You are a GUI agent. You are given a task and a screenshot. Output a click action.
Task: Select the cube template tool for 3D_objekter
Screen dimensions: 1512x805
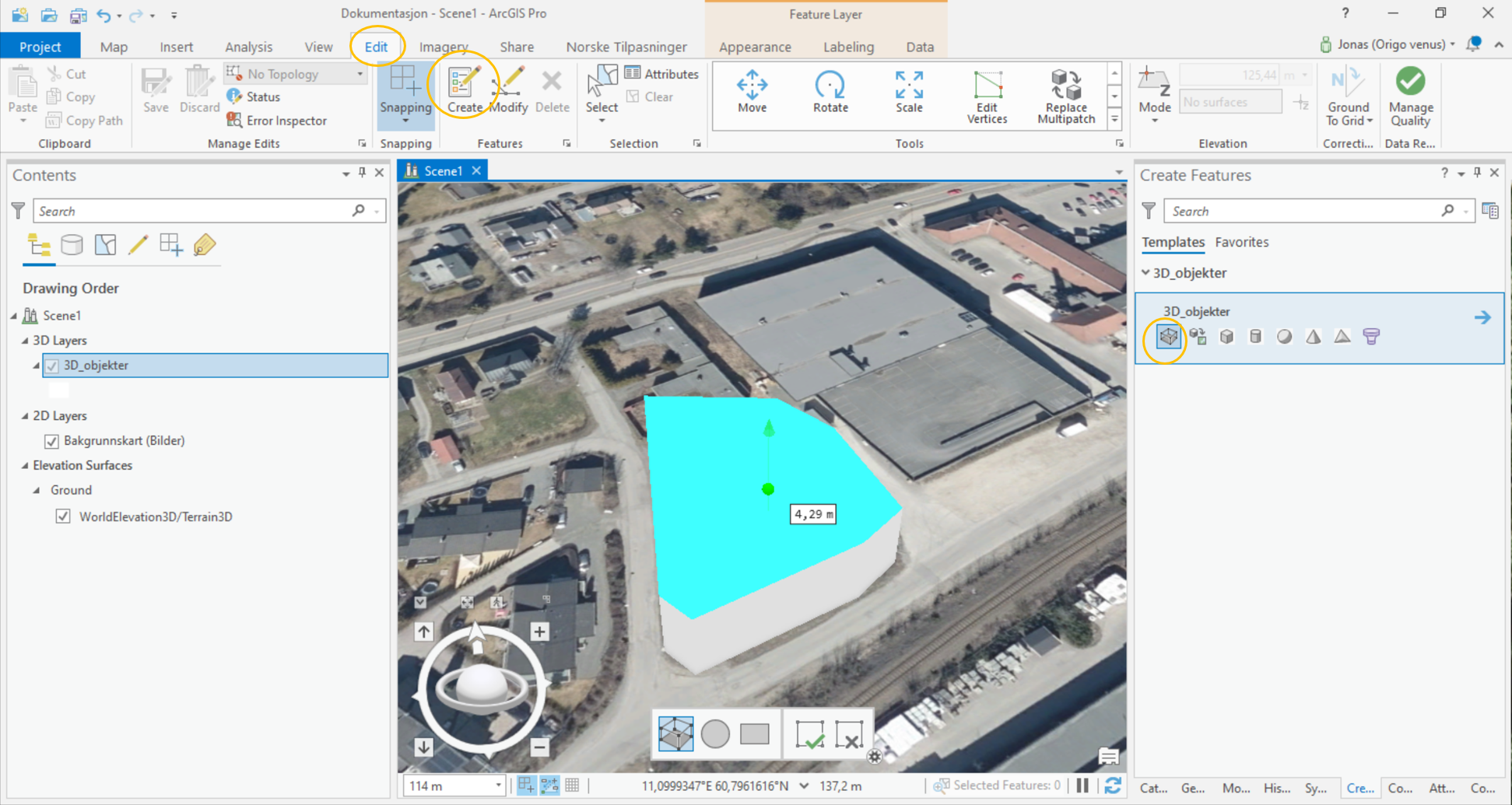(x=1226, y=337)
